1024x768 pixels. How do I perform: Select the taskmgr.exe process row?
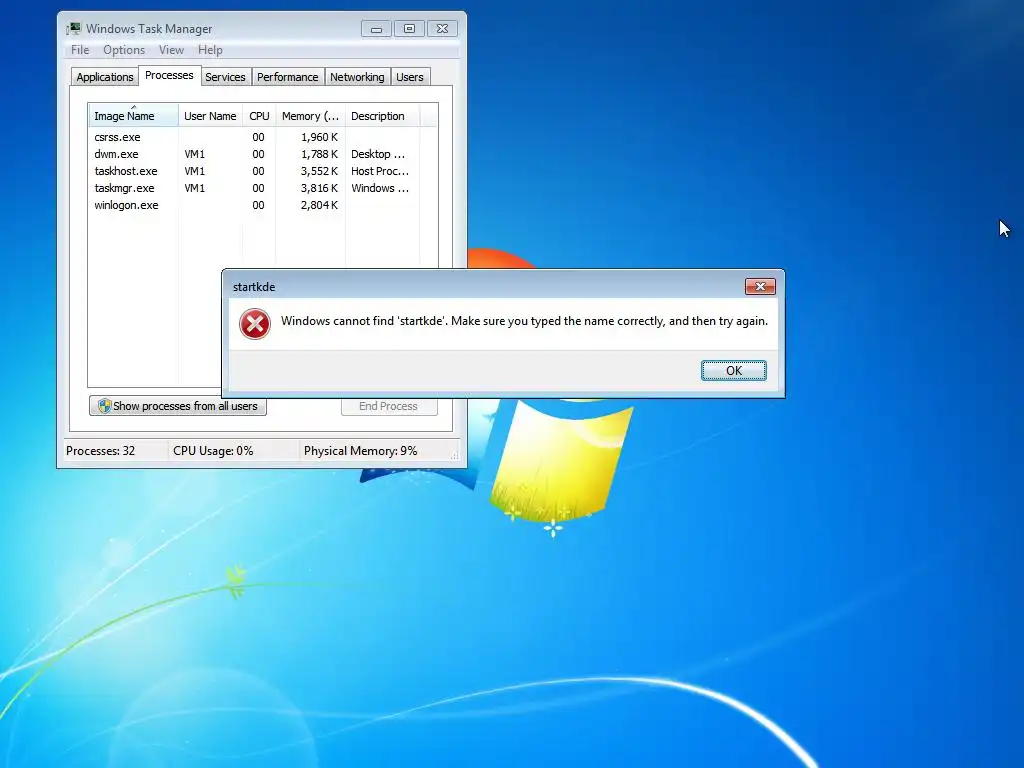tap(263, 188)
